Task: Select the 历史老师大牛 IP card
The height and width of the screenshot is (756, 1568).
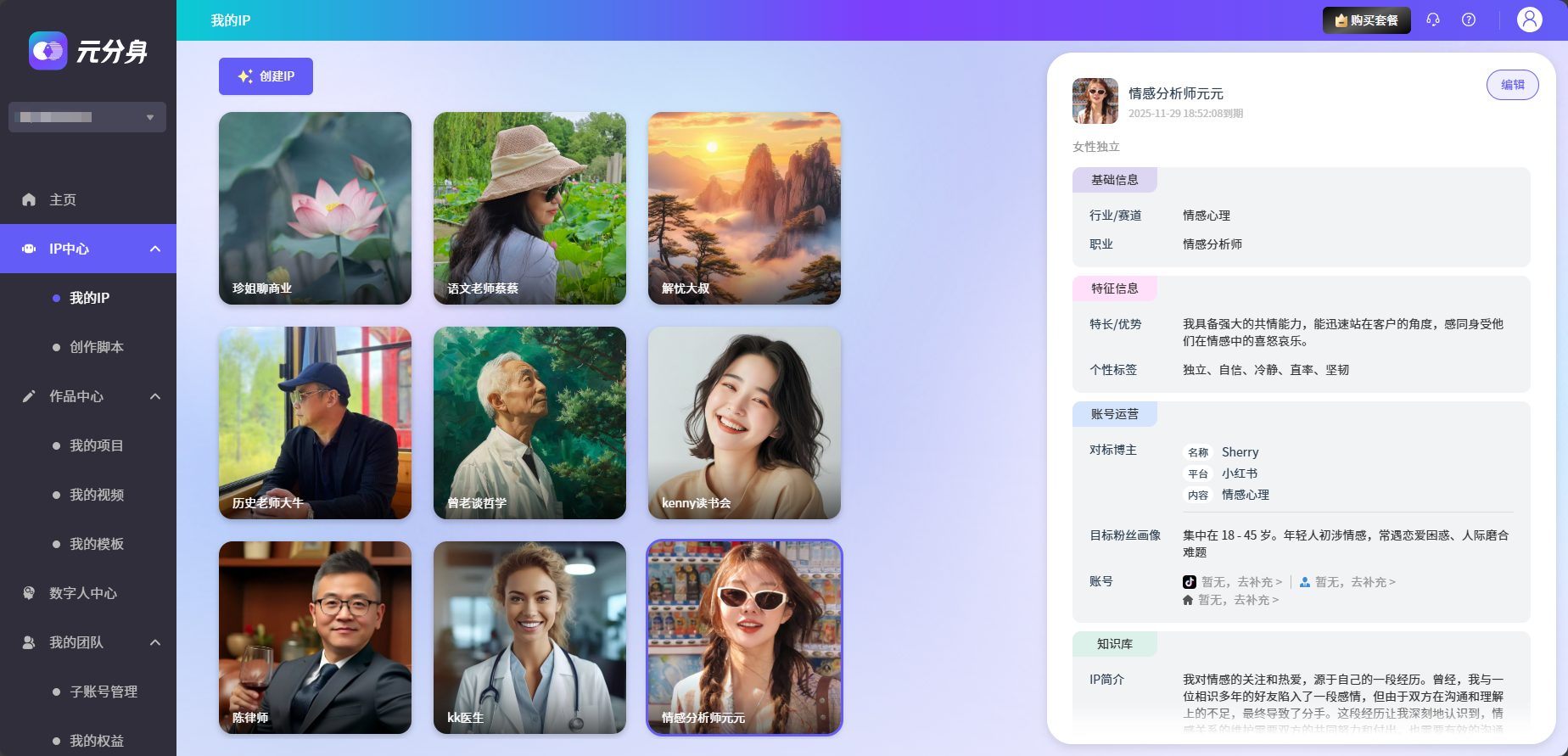Action: [x=315, y=423]
